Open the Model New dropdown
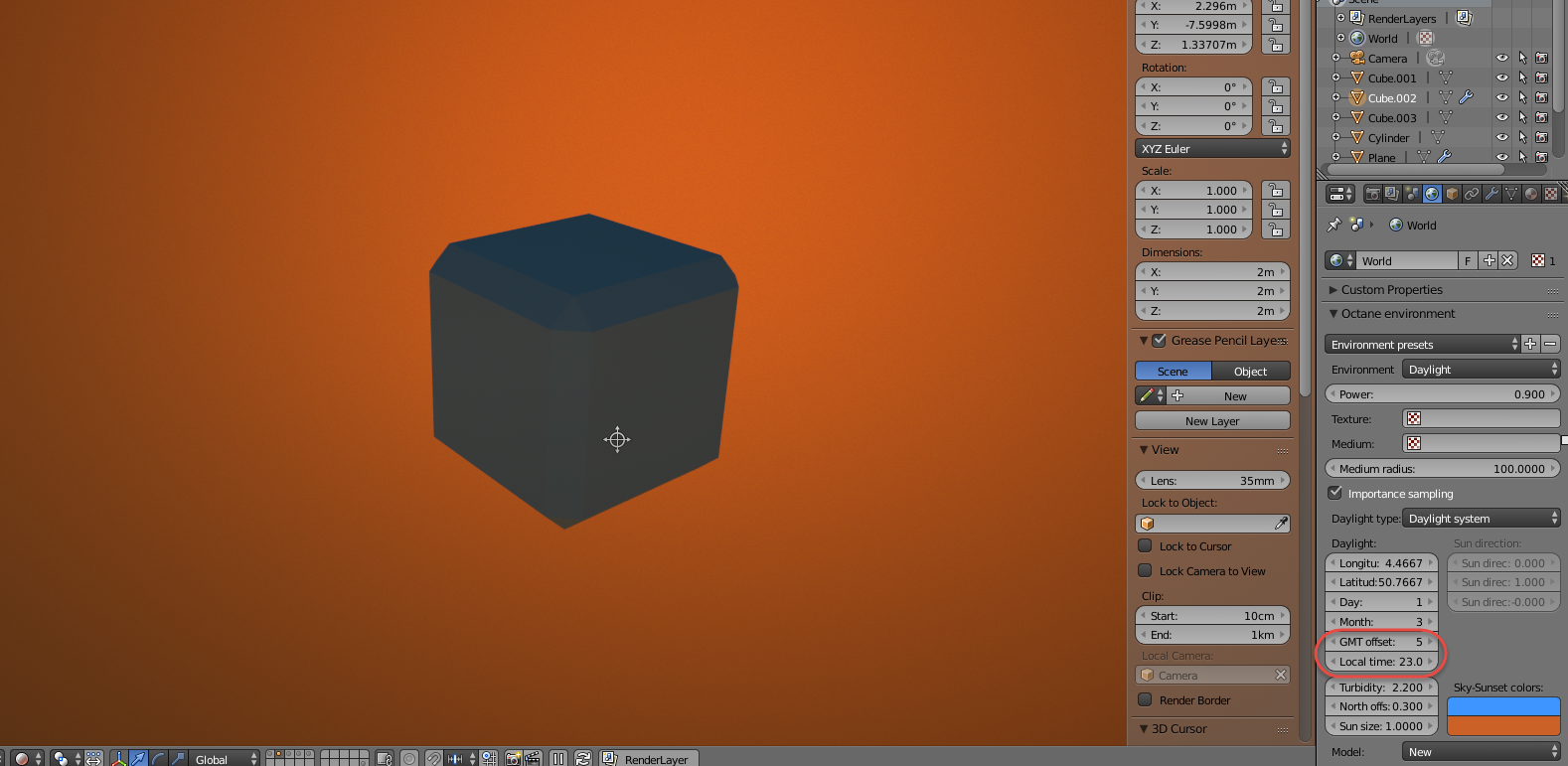The width and height of the screenshot is (1568, 766). pyautogui.click(x=1481, y=752)
